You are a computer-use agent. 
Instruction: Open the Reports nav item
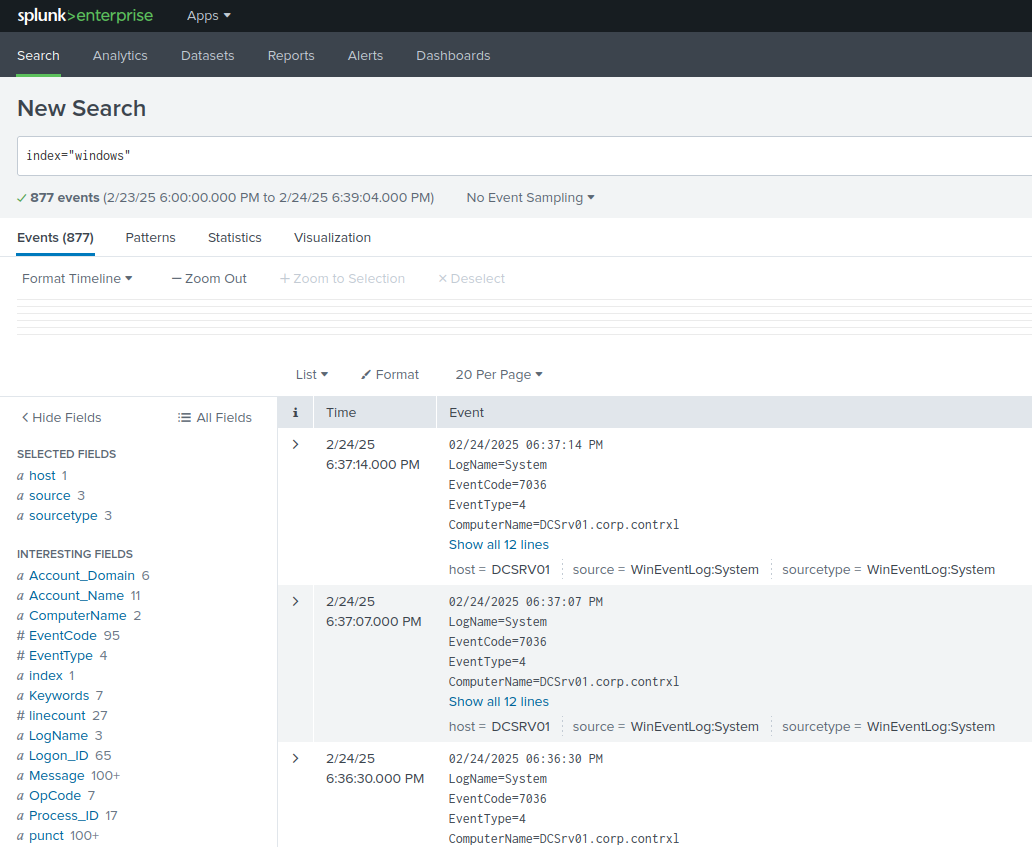coord(291,56)
